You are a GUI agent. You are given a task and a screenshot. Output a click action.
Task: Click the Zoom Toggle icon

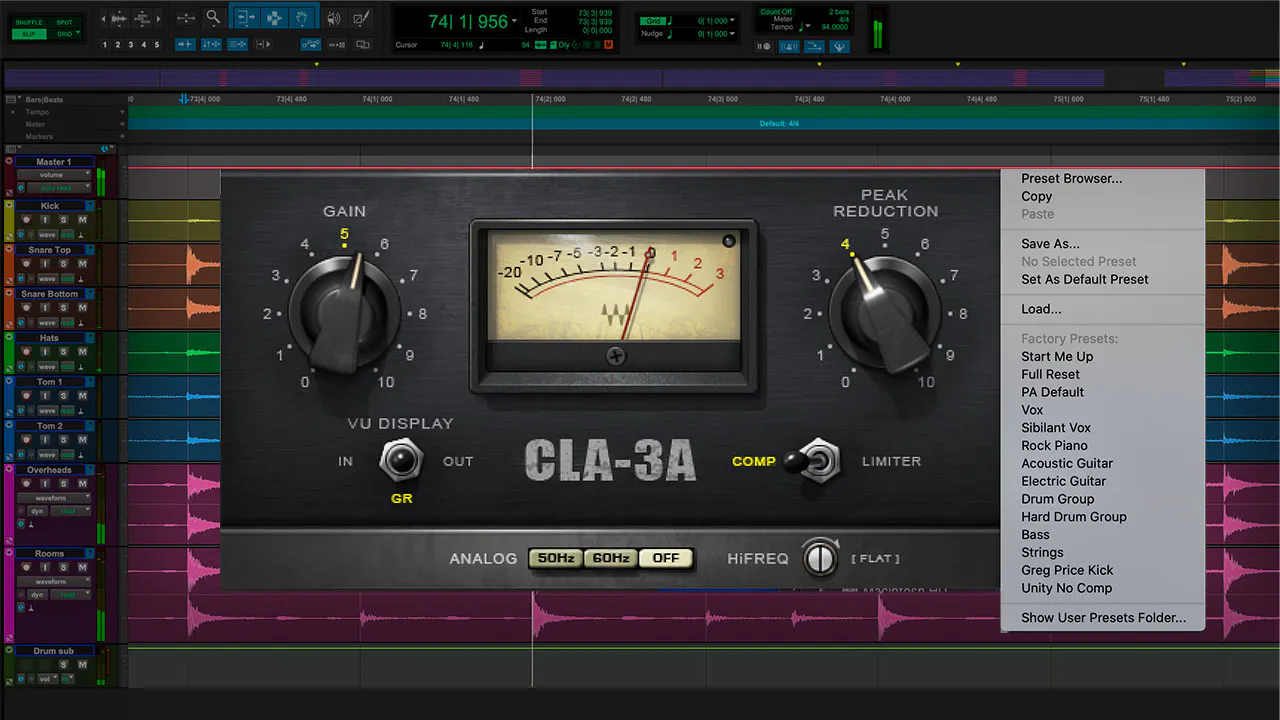point(186,17)
